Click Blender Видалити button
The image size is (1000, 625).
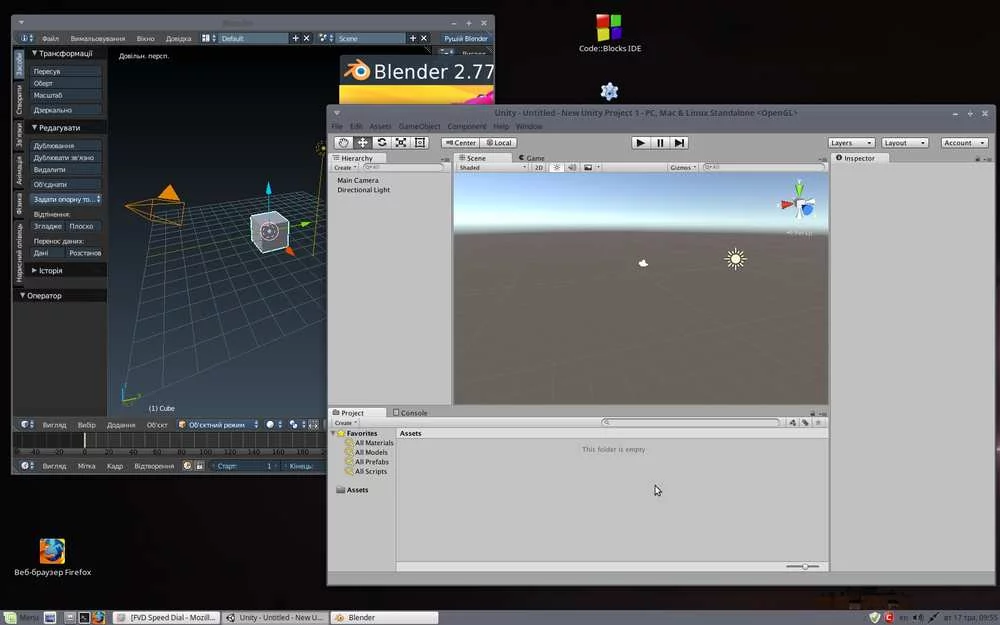(x=66, y=170)
